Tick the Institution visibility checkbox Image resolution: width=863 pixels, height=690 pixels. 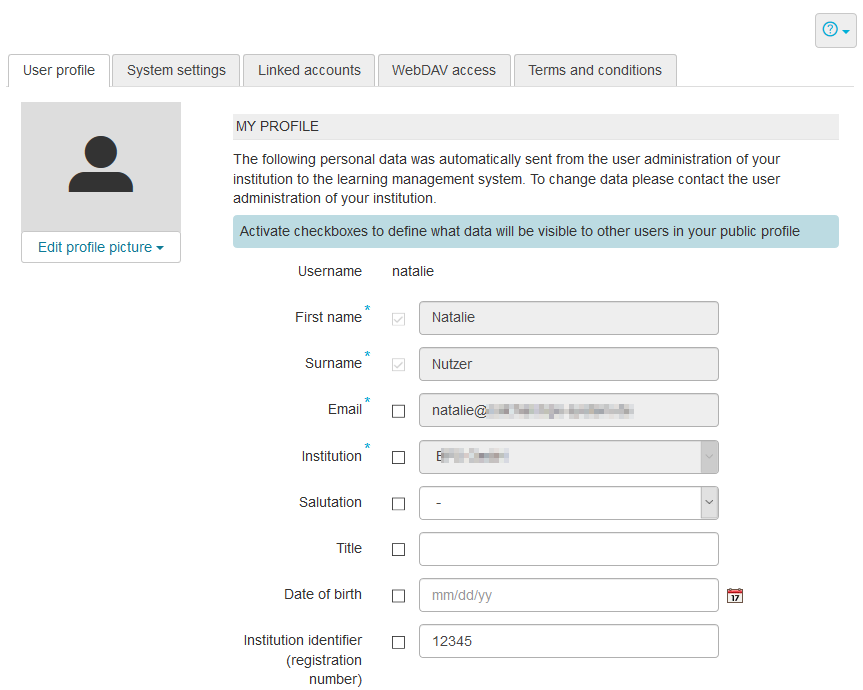tap(399, 457)
